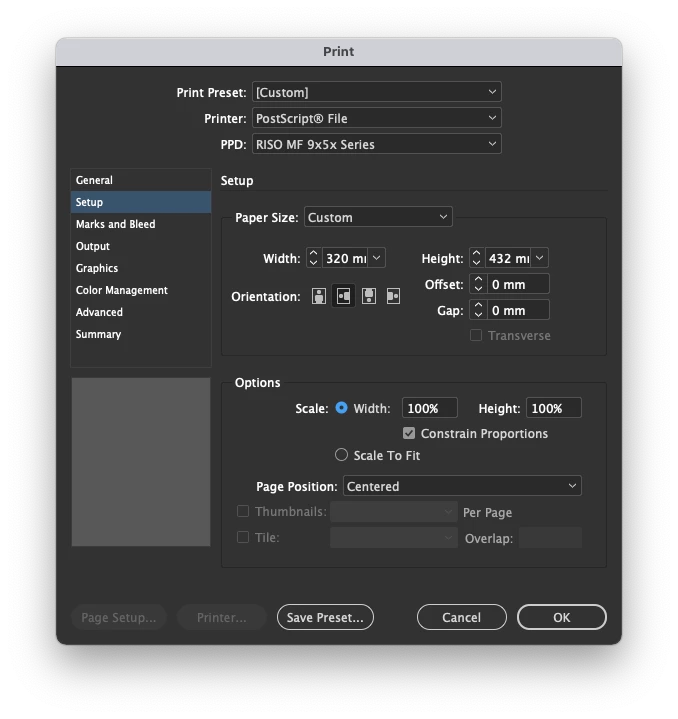Viewport: 678px width, 719px height.
Task: Select Scale Width radio button
Action: (341, 408)
